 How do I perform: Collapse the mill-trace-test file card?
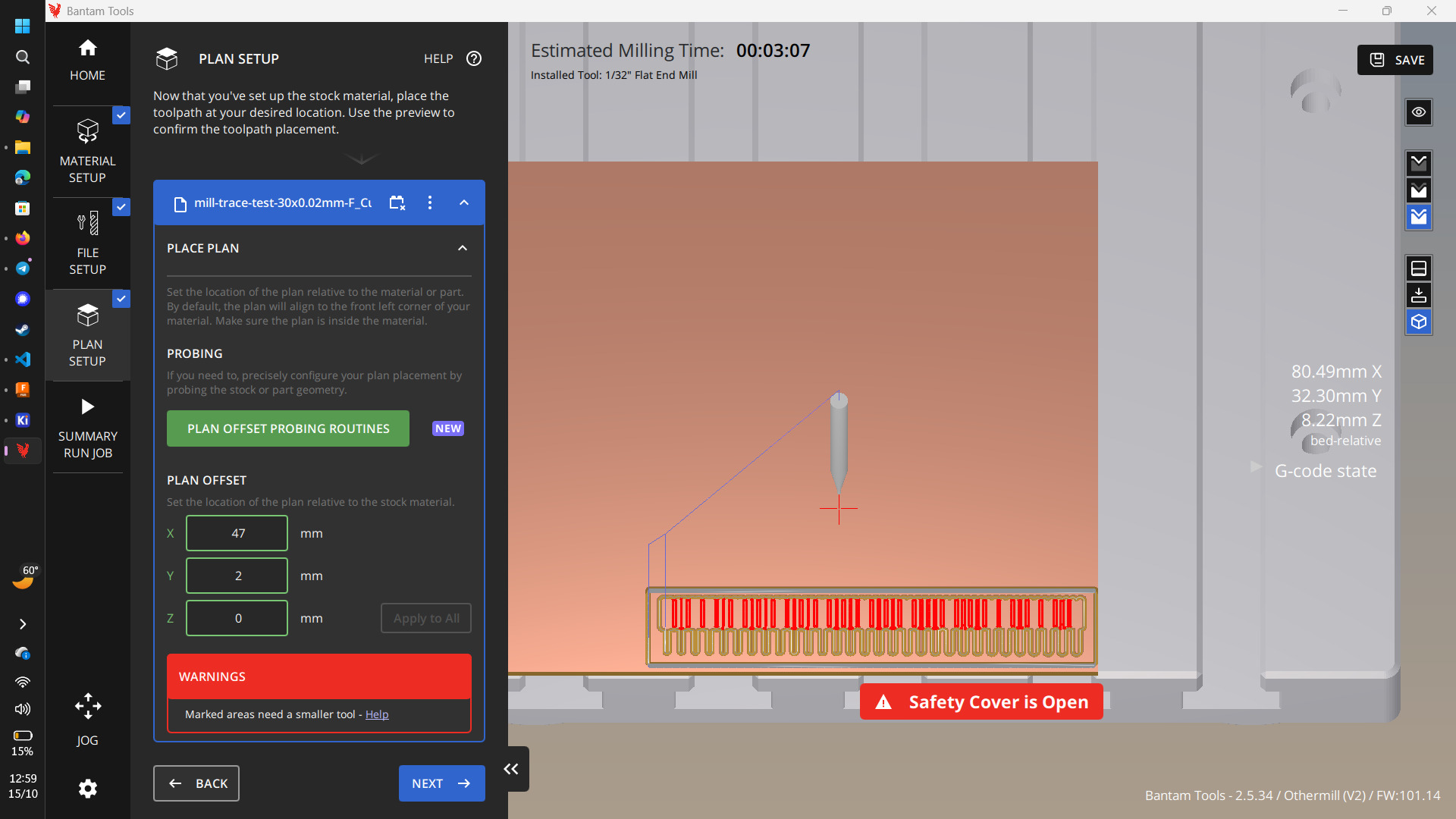[x=464, y=202]
